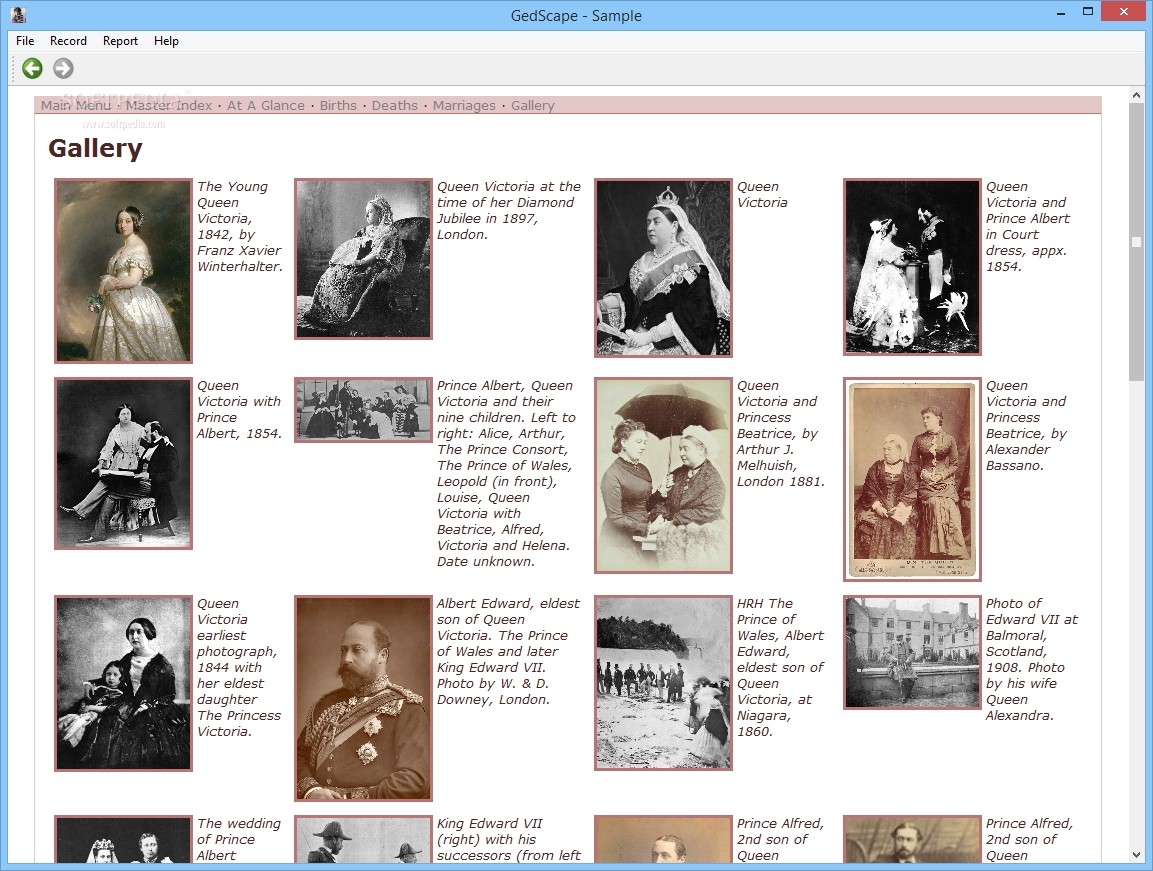Click the green Back arrow button
This screenshot has width=1153, height=871.
pyautogui.click(x=32, y=68)
